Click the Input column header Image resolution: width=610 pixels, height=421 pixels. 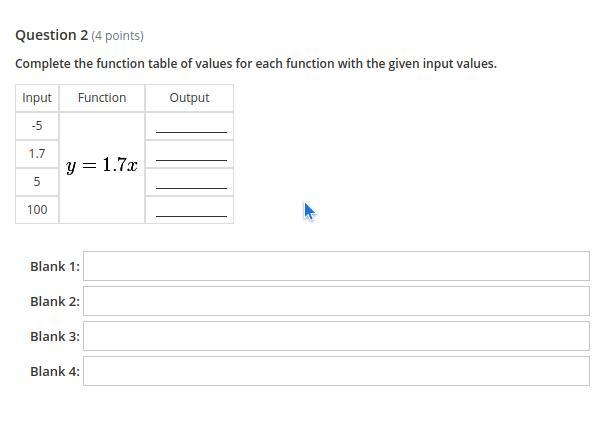coord(37,98)
